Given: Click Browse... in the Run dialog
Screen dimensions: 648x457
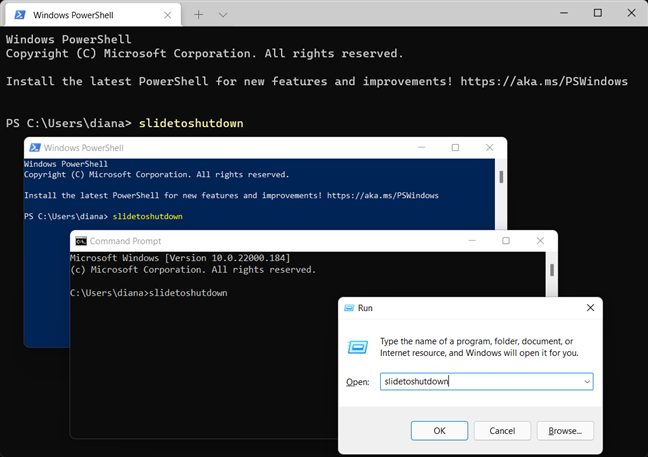Looking at the screenshot, I should pyautogui.click(x=565, y=431).
